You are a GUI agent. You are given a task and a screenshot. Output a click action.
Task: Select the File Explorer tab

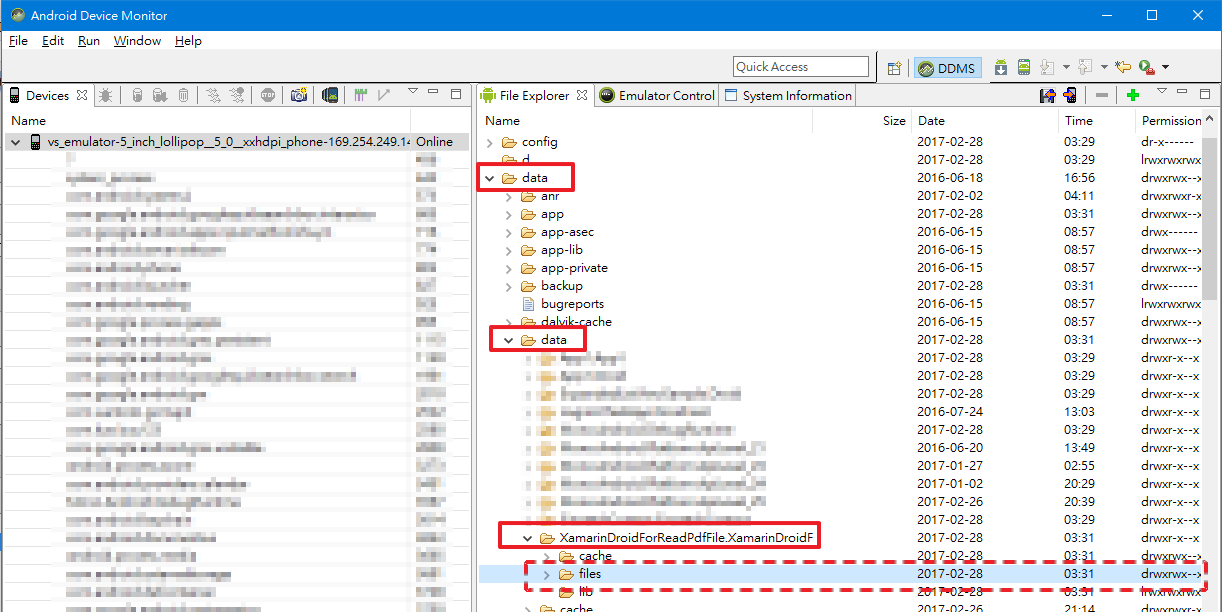tap(534, 96)
